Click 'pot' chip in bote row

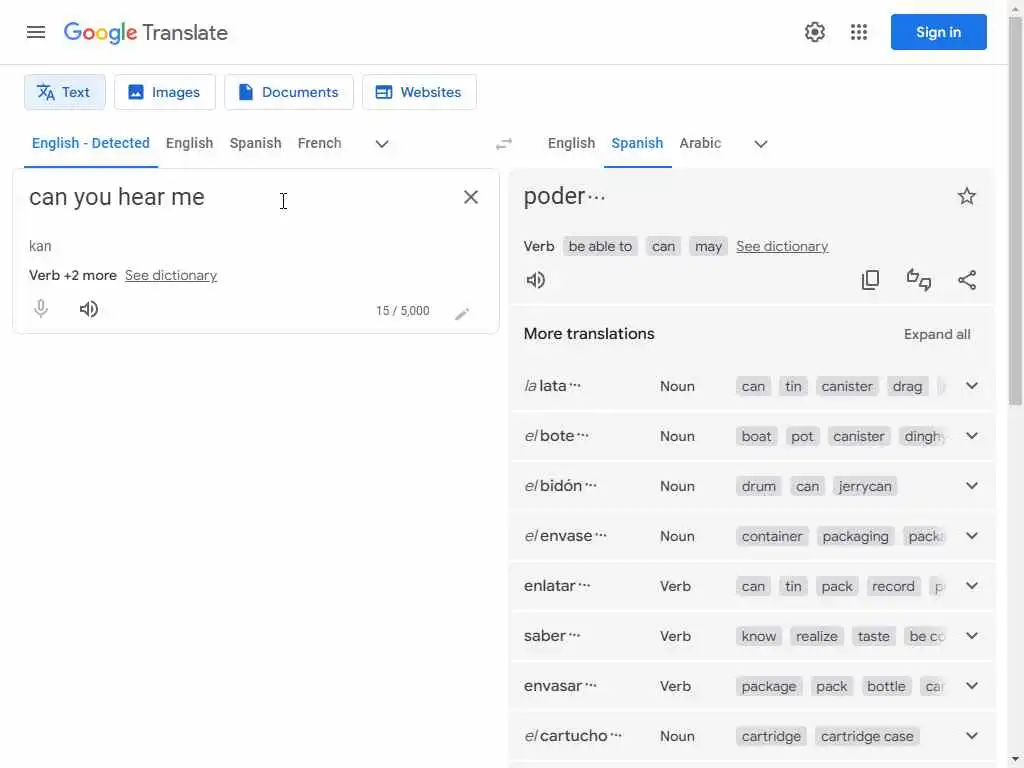click(x=802, y=436)
